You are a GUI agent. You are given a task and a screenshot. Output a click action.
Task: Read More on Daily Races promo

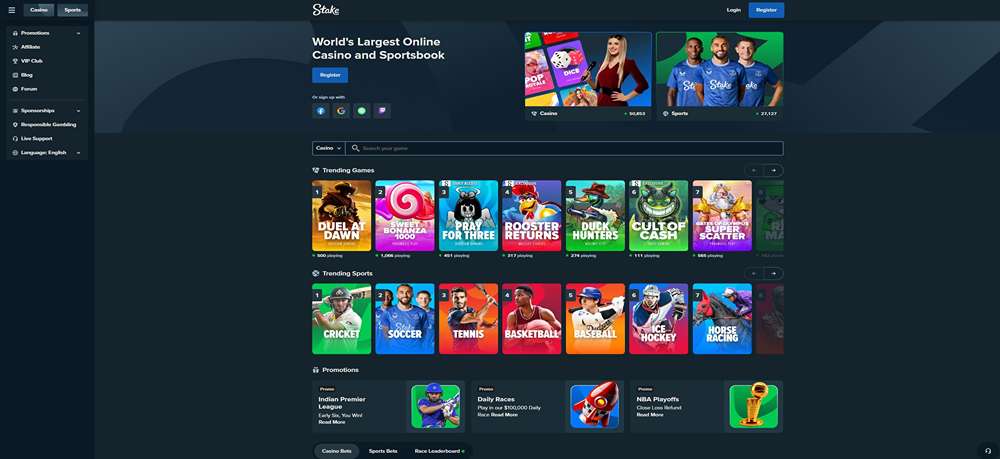pos(504,414)
